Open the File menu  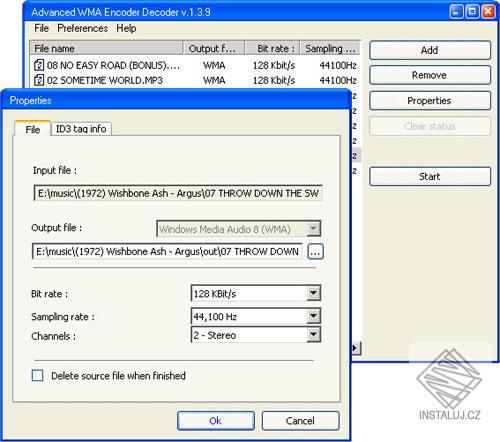pyautogui.click(x=41, y=28)
